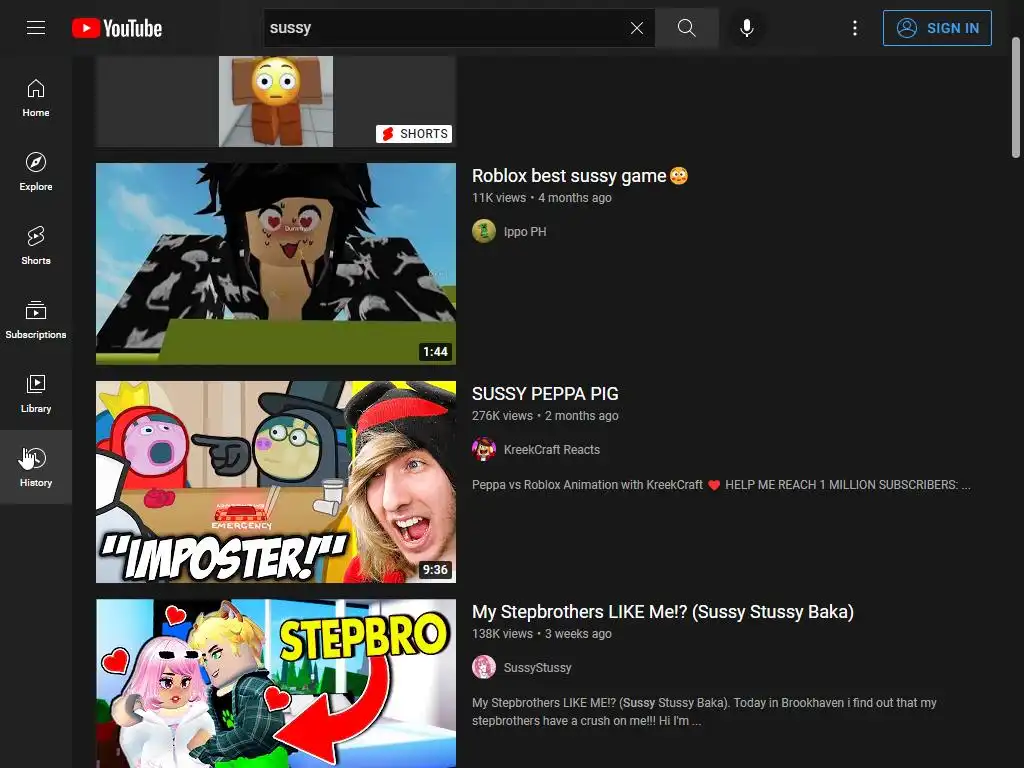Click the Sign In button
Viewport: 1024px width, 768px height.
(937, 28)
